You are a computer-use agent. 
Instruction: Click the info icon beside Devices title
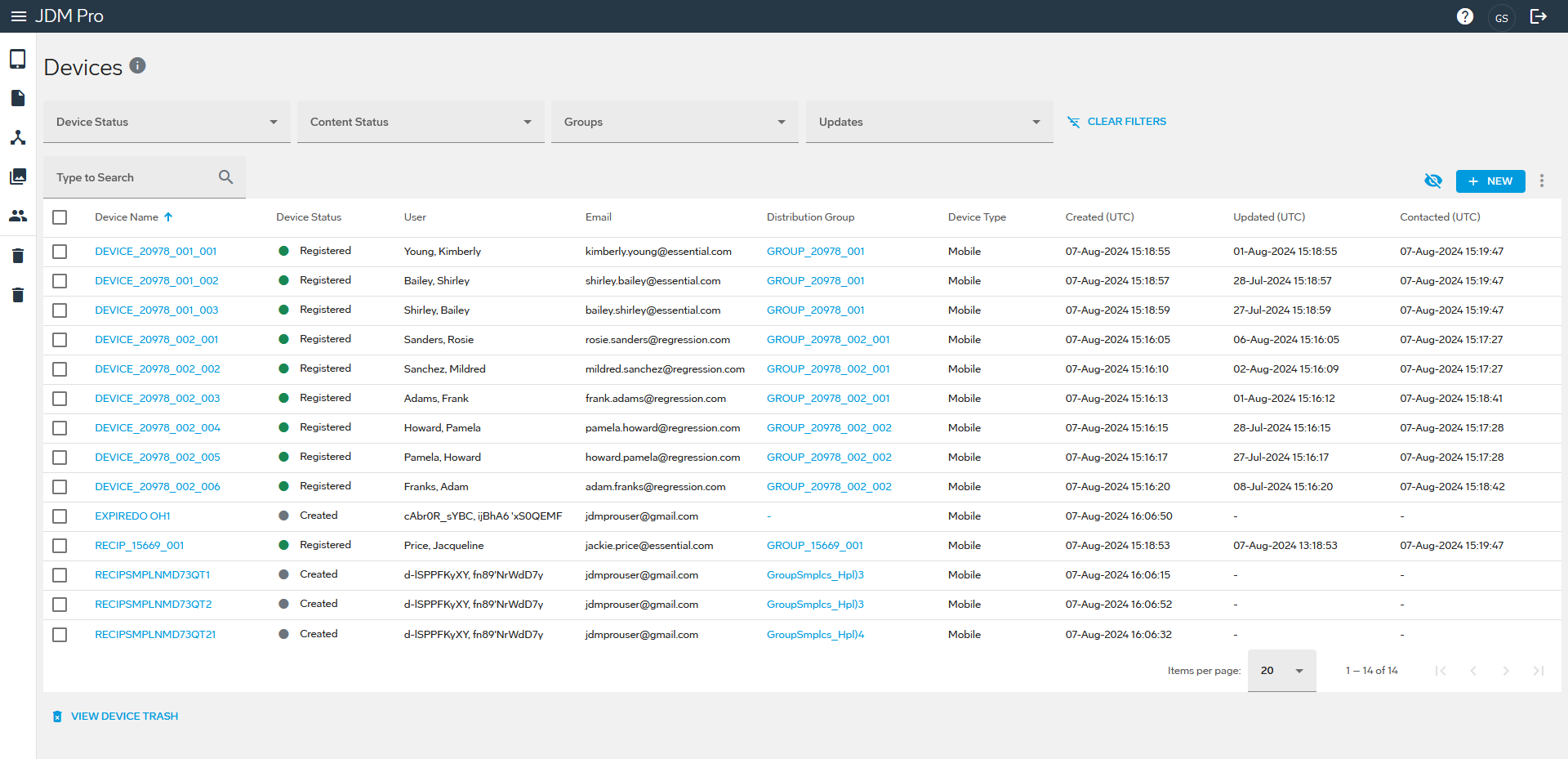(137, 65)
